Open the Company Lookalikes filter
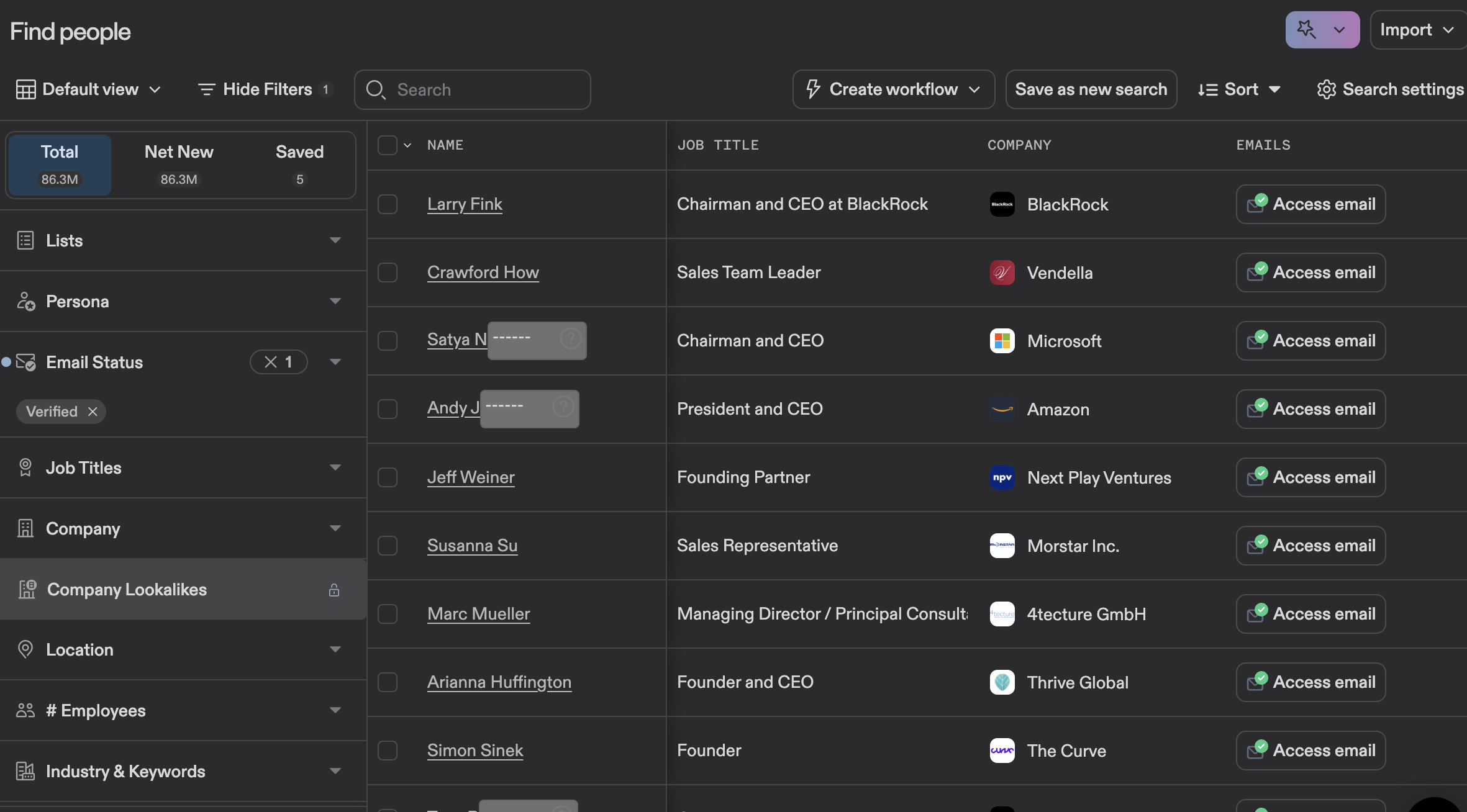The image size is (1467, 812). pyautogui.click(x=183, y=589)
